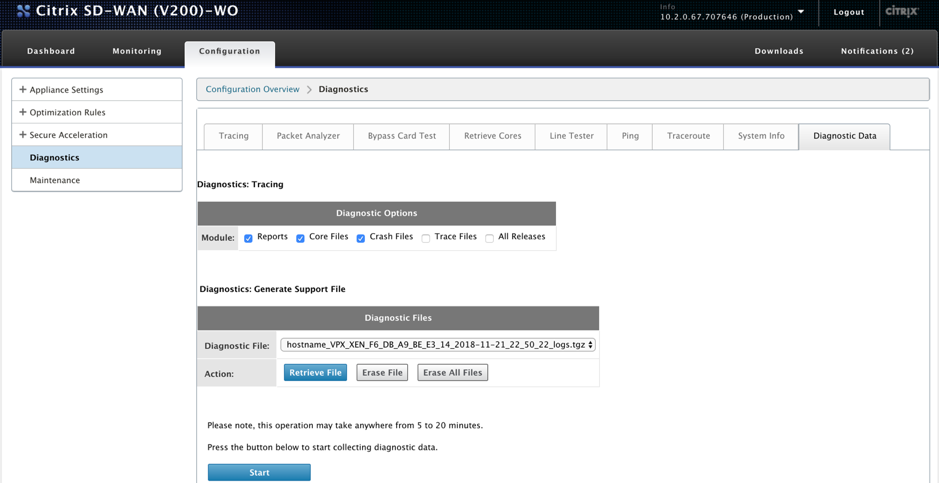This screenshot has height=483, width=939.
Task: Expand Optimization Rules plus icon
Action: tap(23, 112)
